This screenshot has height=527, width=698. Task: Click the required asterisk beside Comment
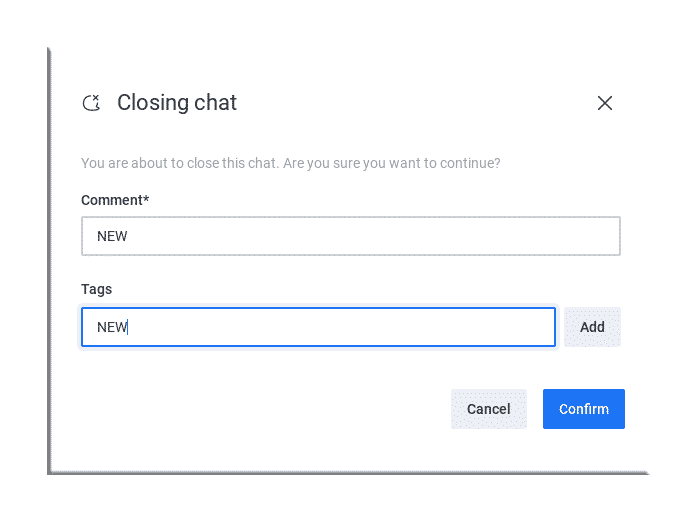(x=146, y=199)
